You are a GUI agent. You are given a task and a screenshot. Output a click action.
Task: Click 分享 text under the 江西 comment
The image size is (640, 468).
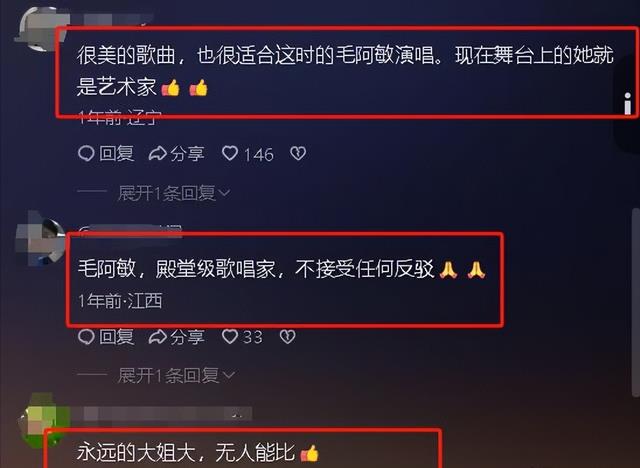tap(187, 337)
